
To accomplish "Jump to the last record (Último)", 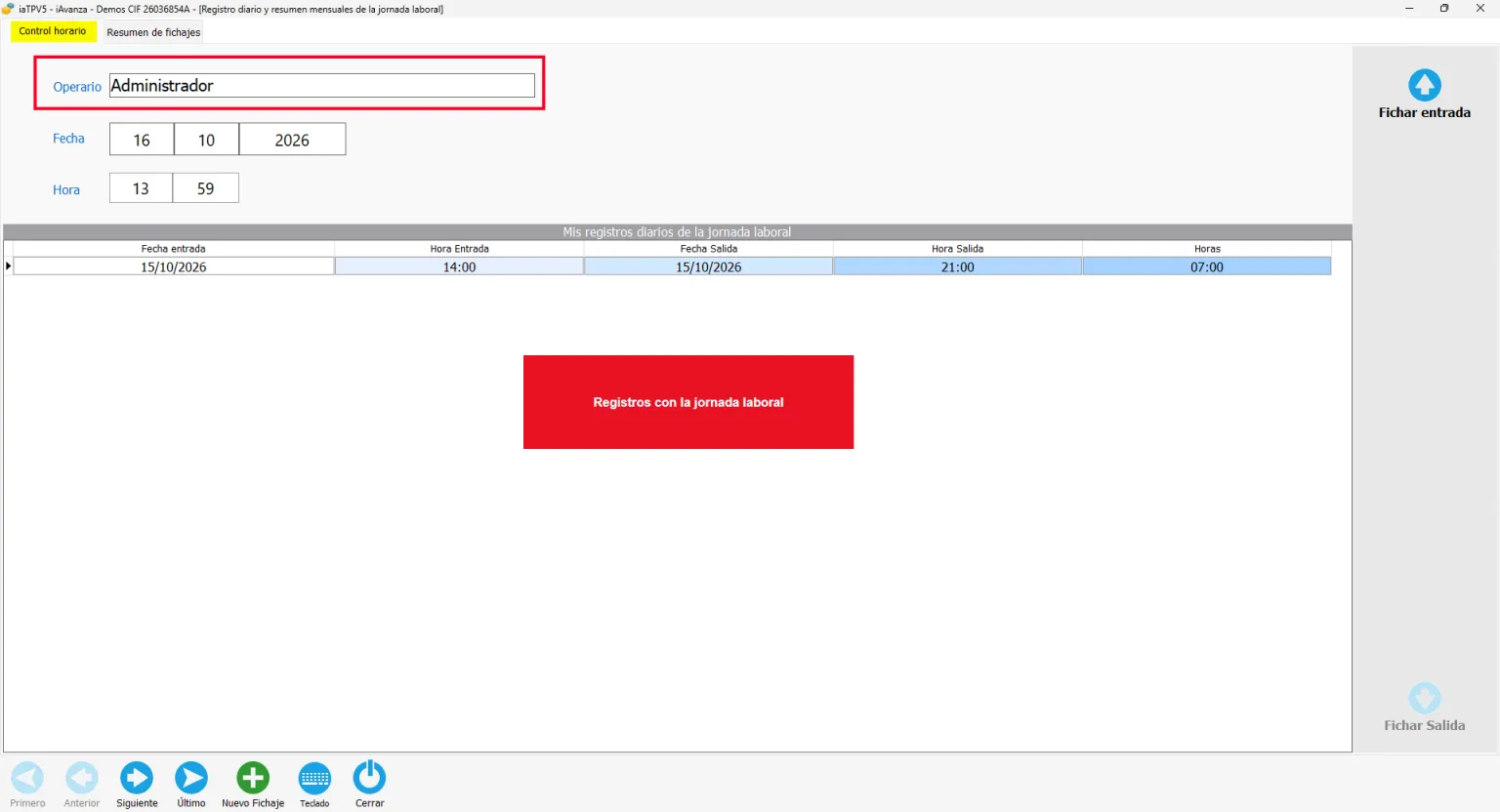I will [x=191, y=778].
